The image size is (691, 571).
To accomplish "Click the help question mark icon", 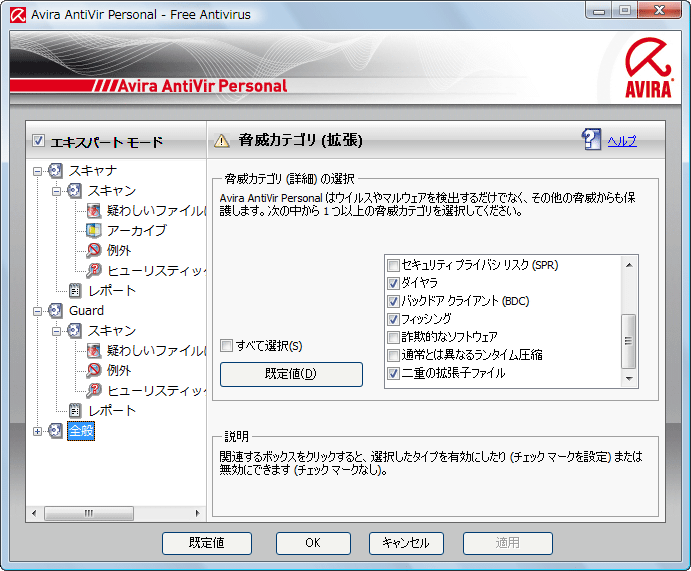I will tap(591, 139).
